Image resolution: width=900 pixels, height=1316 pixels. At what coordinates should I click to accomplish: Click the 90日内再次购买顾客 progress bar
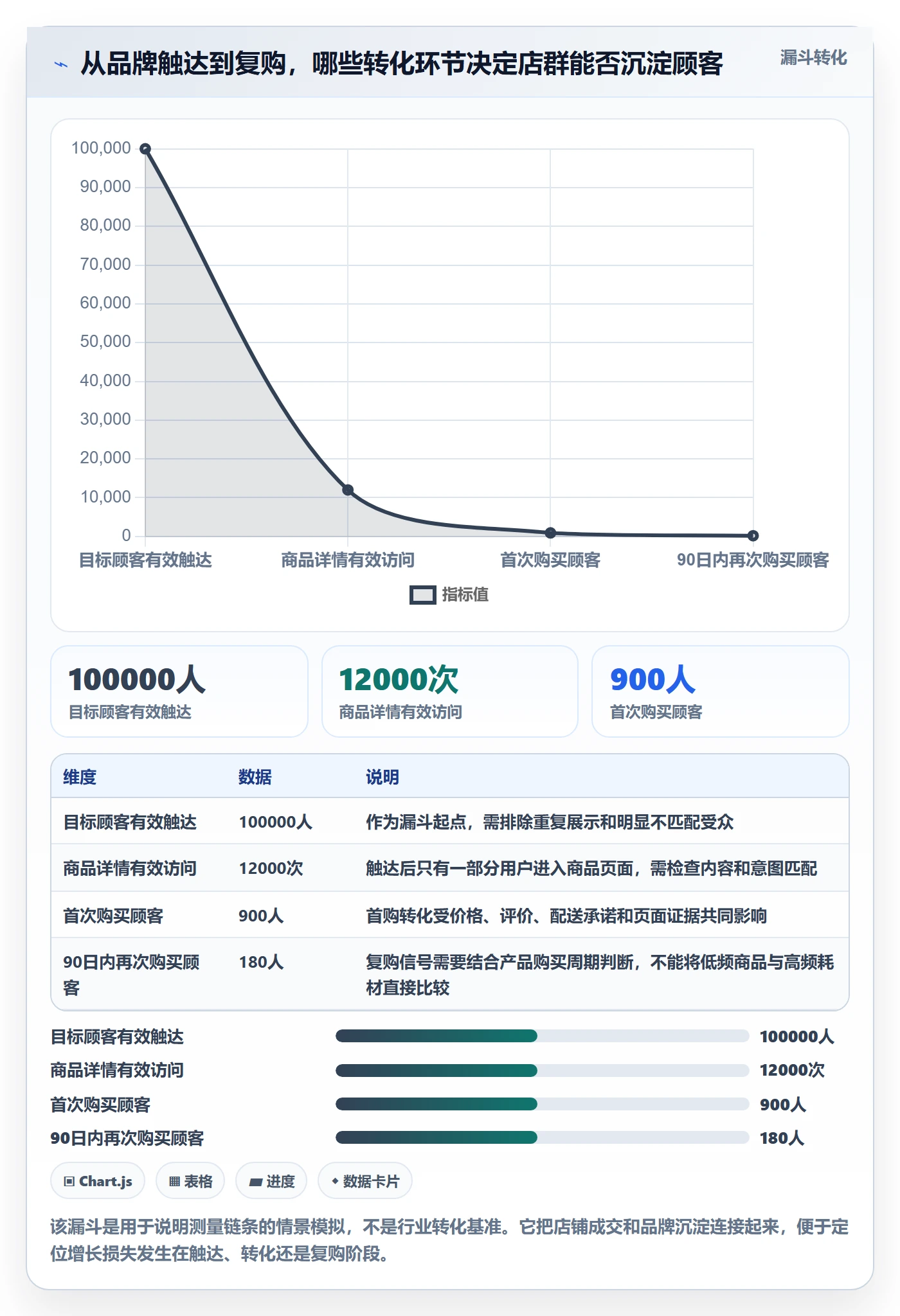click(542, 1137)
